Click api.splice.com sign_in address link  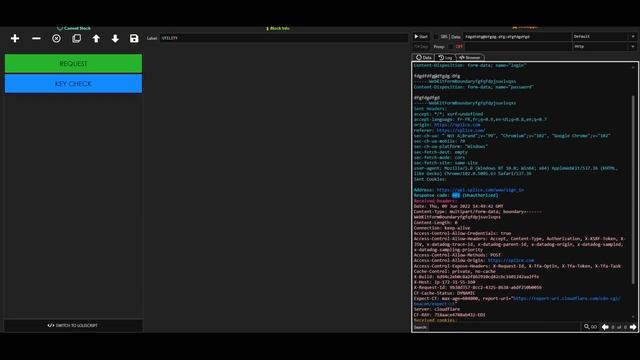click(480, 190)
